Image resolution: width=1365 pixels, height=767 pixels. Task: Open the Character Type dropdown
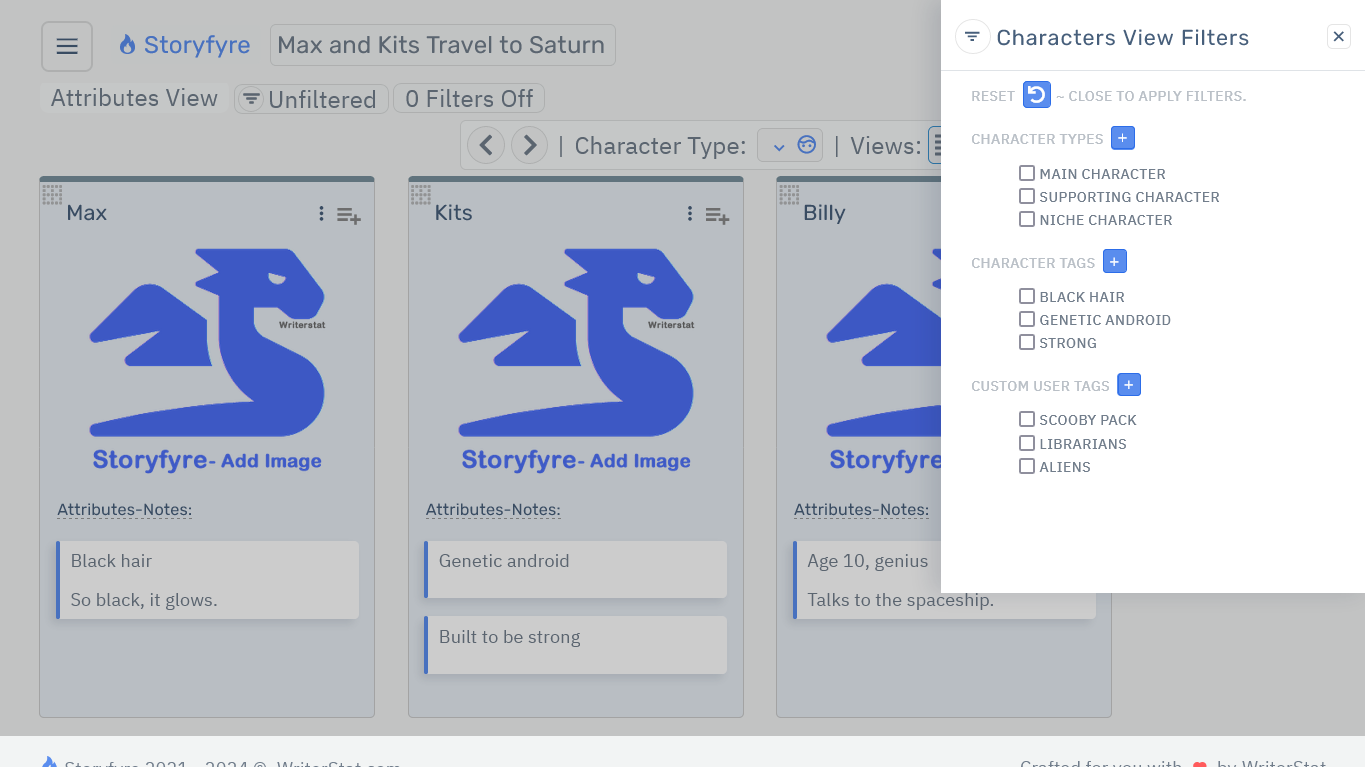click(x=790, y=144)
